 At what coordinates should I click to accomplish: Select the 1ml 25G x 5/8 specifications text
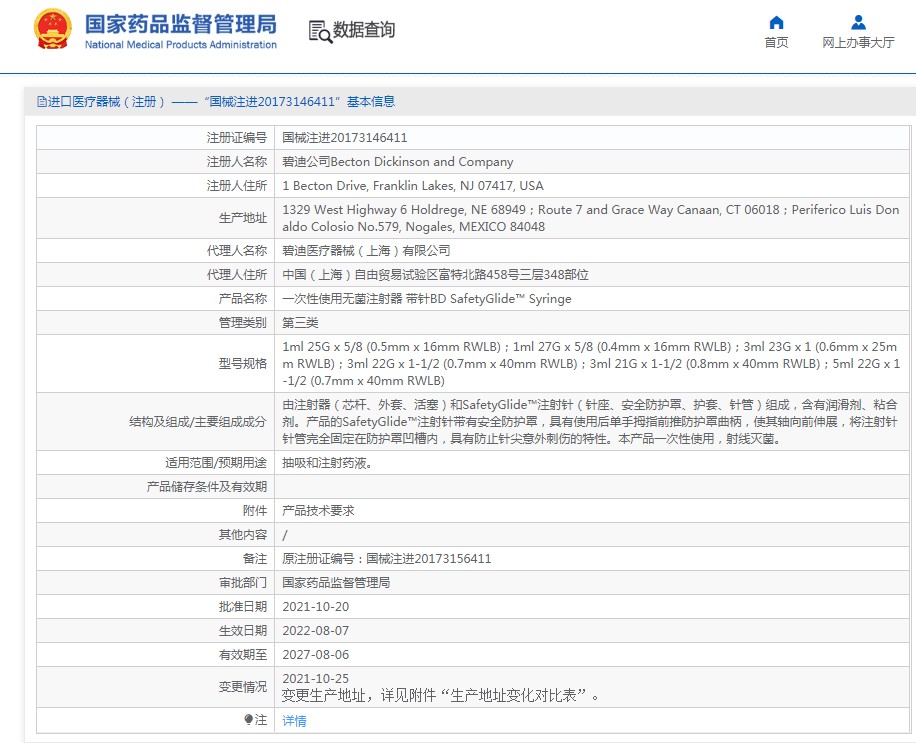[591, 363]
